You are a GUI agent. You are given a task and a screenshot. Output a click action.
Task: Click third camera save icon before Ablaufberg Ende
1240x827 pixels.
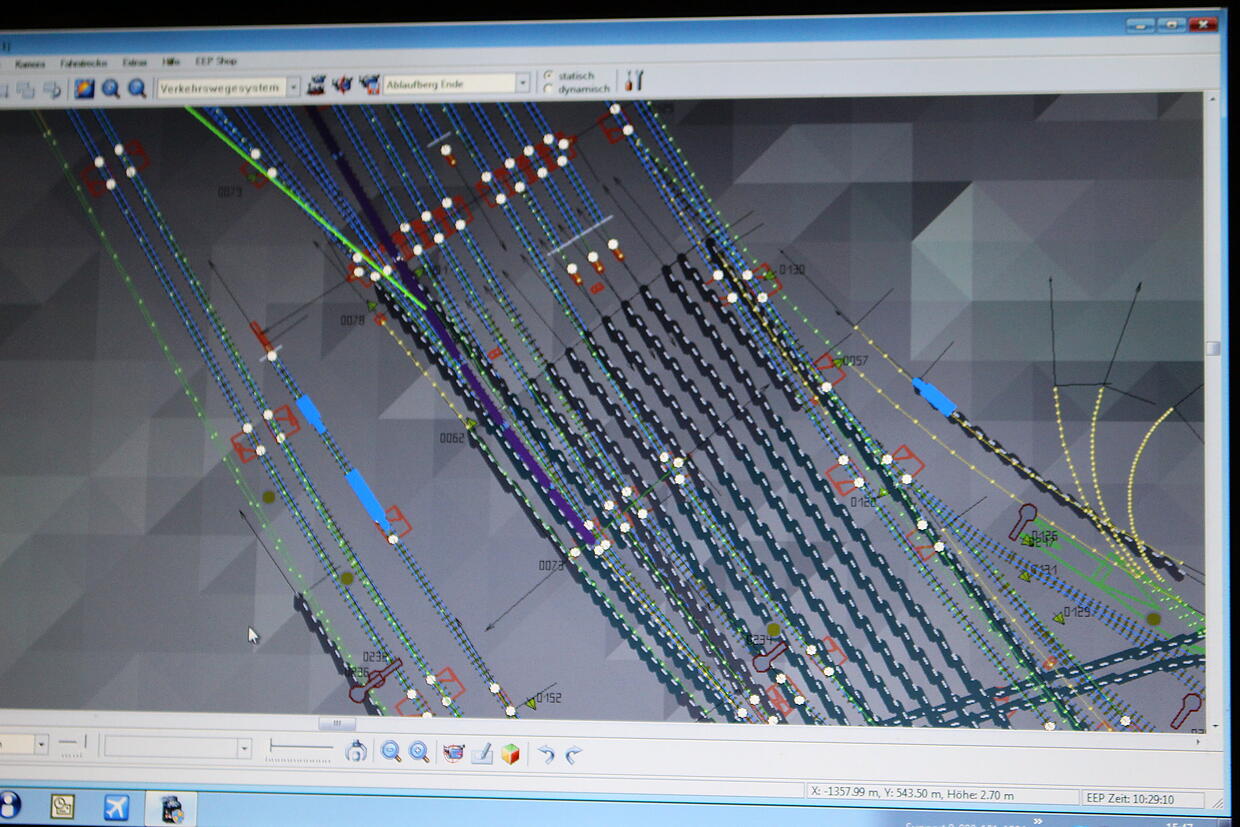coord(369,84)
